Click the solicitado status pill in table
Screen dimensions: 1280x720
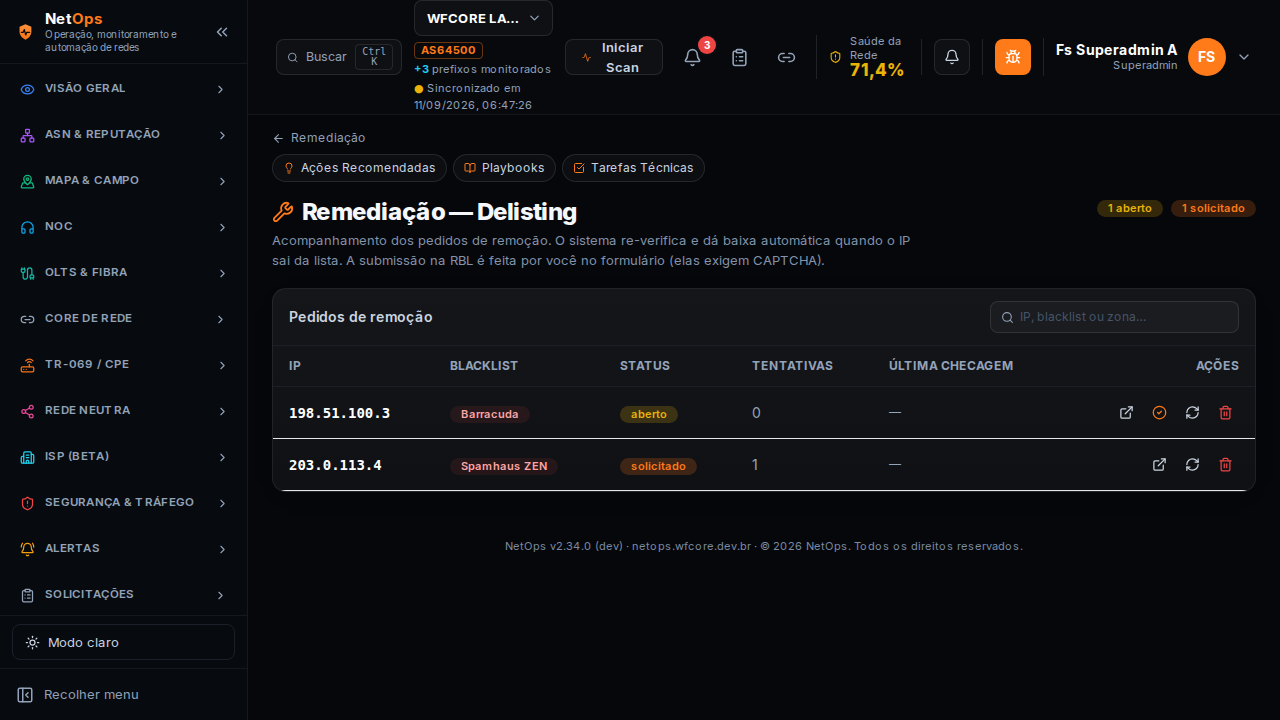[658, 466]
